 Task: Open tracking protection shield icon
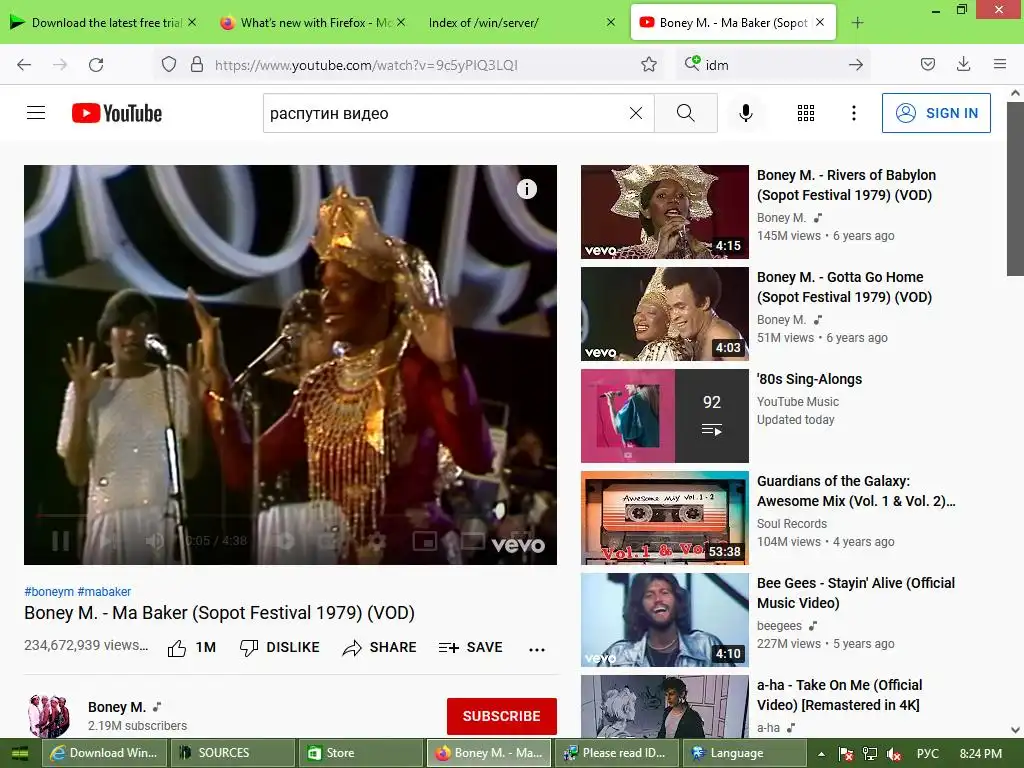point(169,65)
